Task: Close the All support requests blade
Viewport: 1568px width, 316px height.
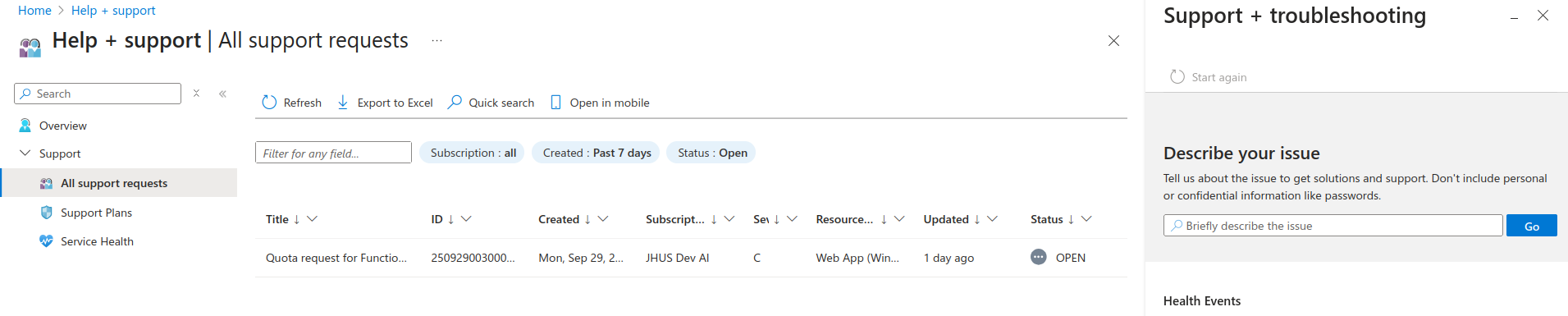Action: pyautogui.click(x=1113, y=40)
